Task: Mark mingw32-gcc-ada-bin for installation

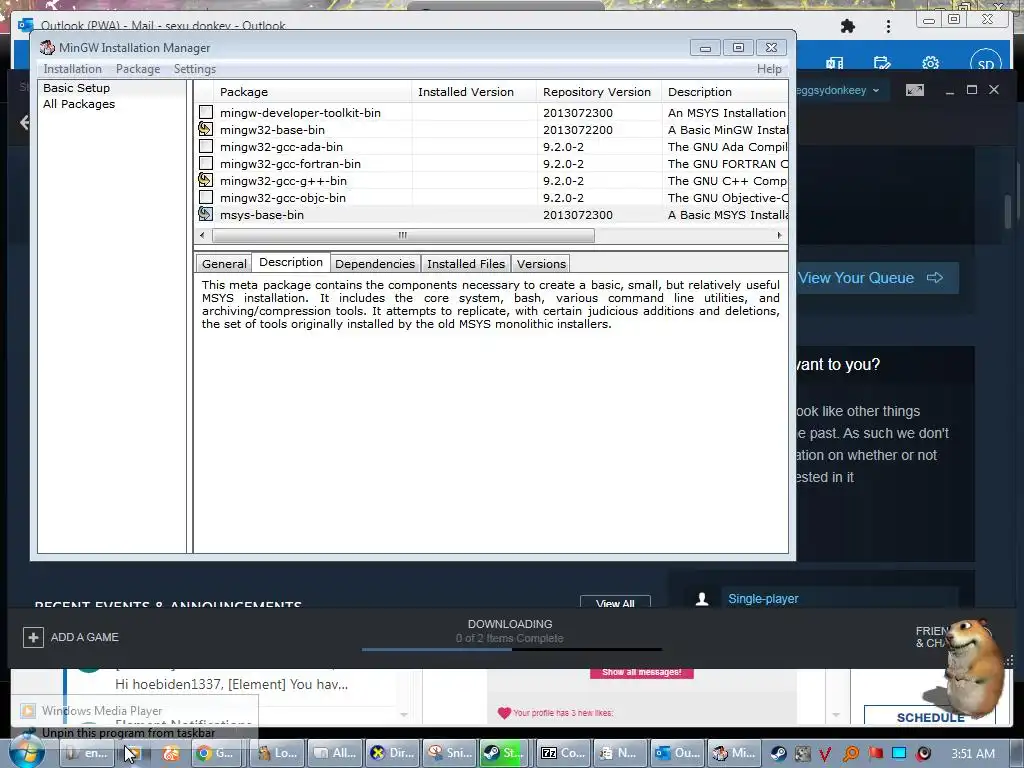Action: pos(206,146)
